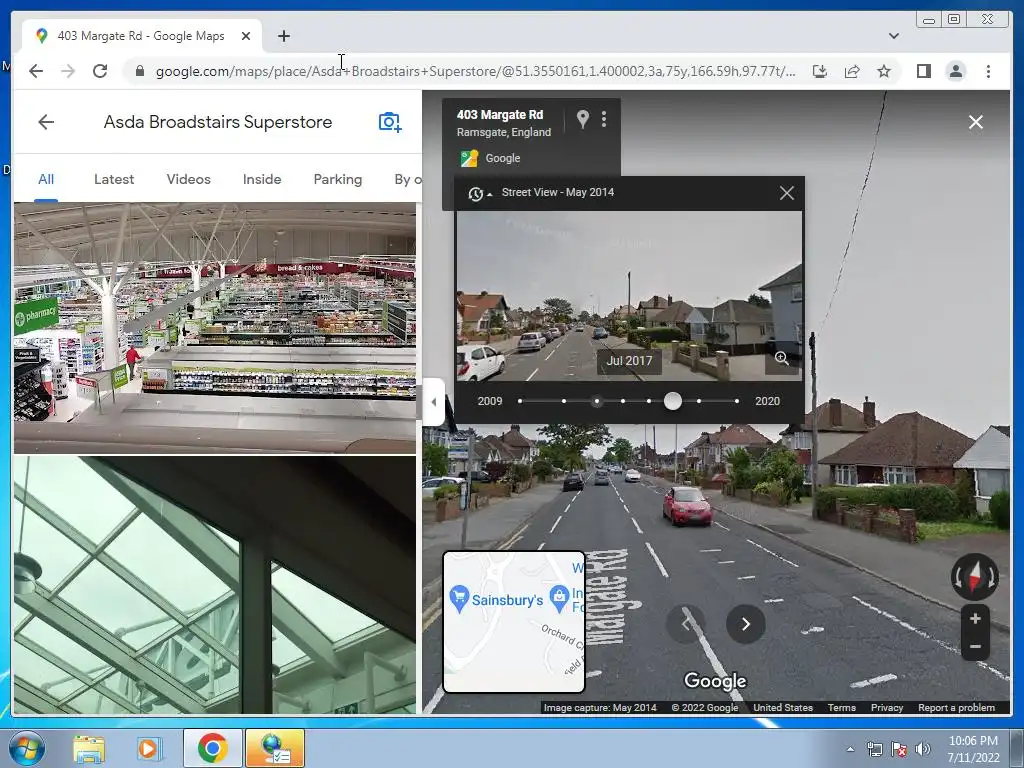Image resolution: width=1024 pixels, height=768 pixels.
Task: Open the Action Center flag icon in the tray
Action: coord(899,749)
